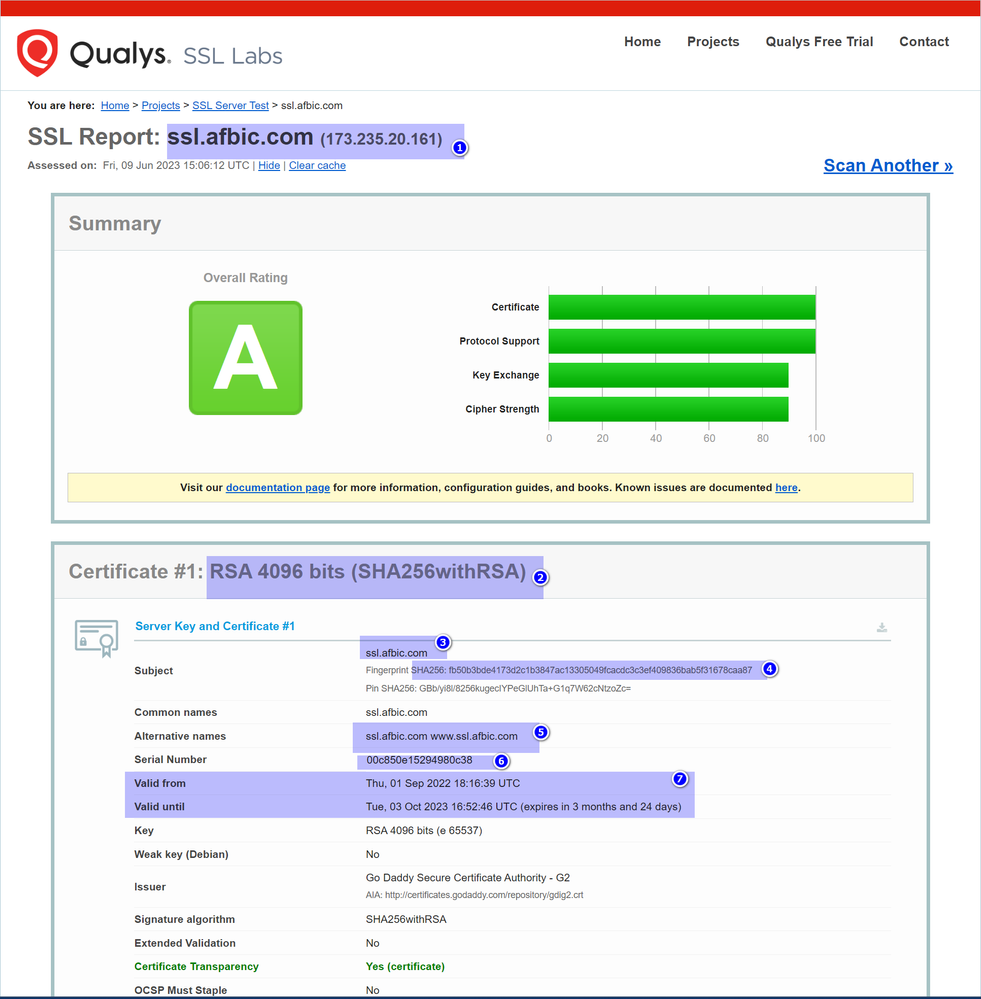Click the Assessed on date text

(176, 166)
